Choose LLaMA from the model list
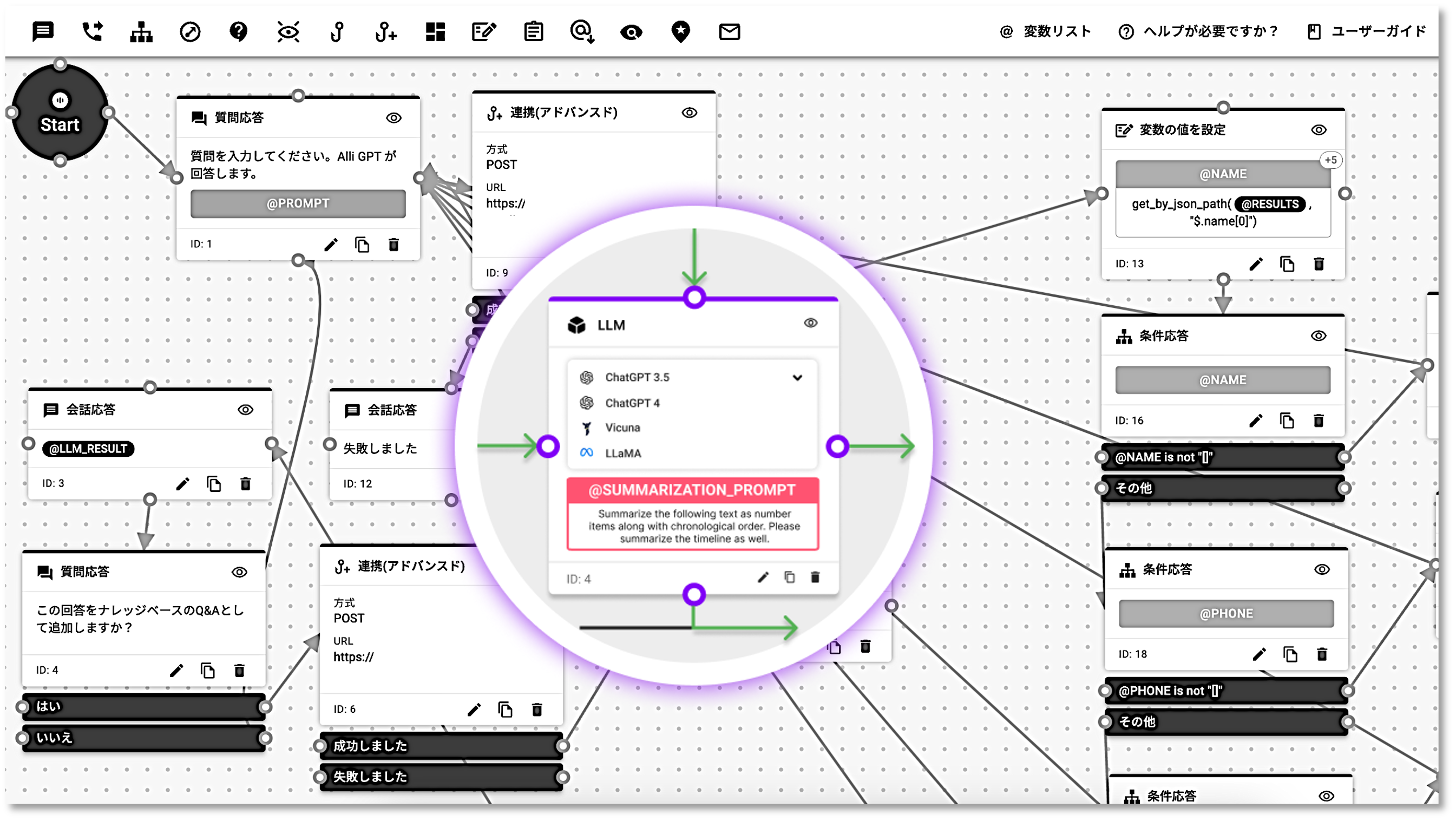1456x821 pixels. click(x=623, y=453)
